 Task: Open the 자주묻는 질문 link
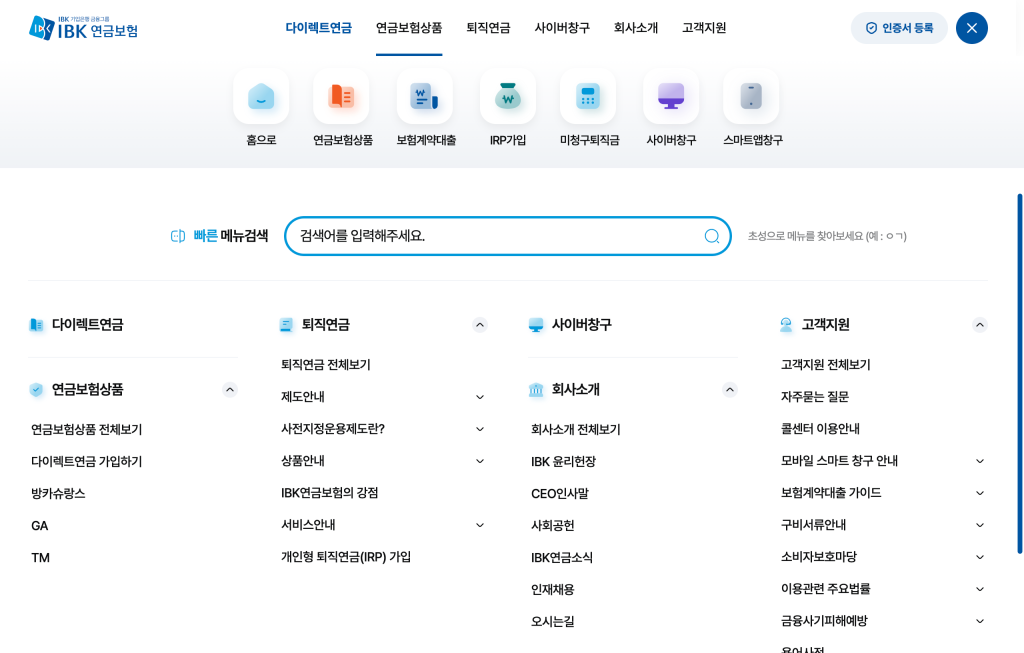point(815,397)
